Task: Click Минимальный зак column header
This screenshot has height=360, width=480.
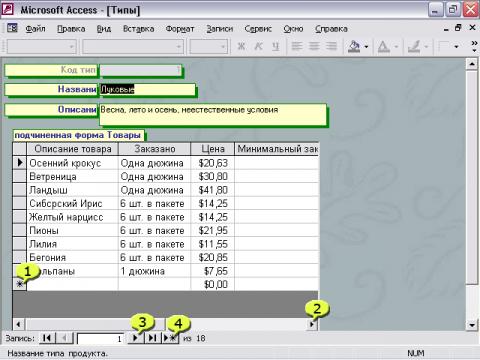Action: (x=277, y=149)
